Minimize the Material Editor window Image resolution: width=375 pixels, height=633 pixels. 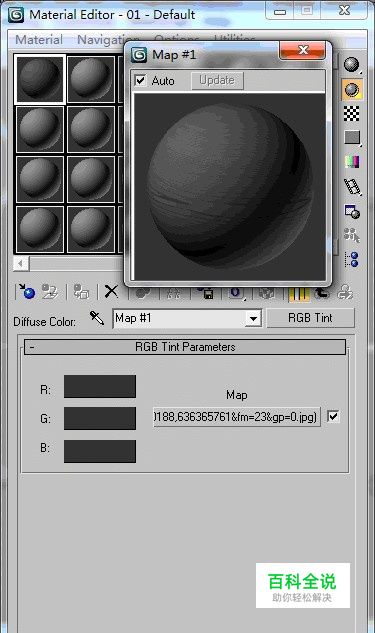point(280,11)
